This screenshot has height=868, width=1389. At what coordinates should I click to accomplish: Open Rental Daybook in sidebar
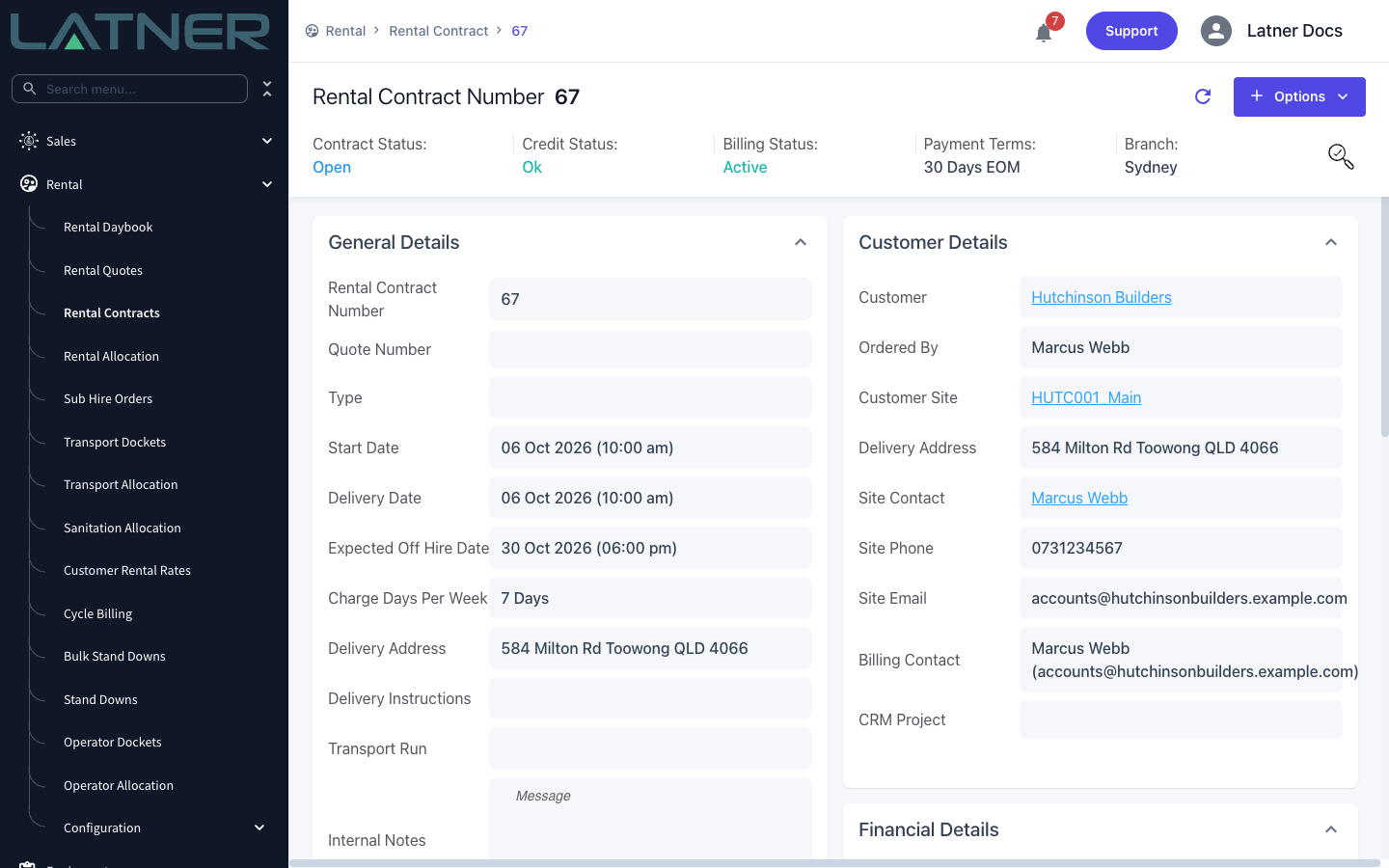[108, 228]
